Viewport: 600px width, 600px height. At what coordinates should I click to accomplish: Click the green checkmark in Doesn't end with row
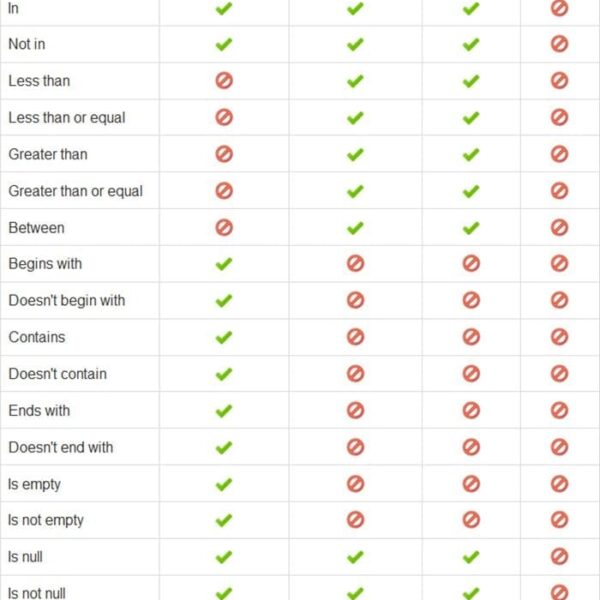coord(224,447)
